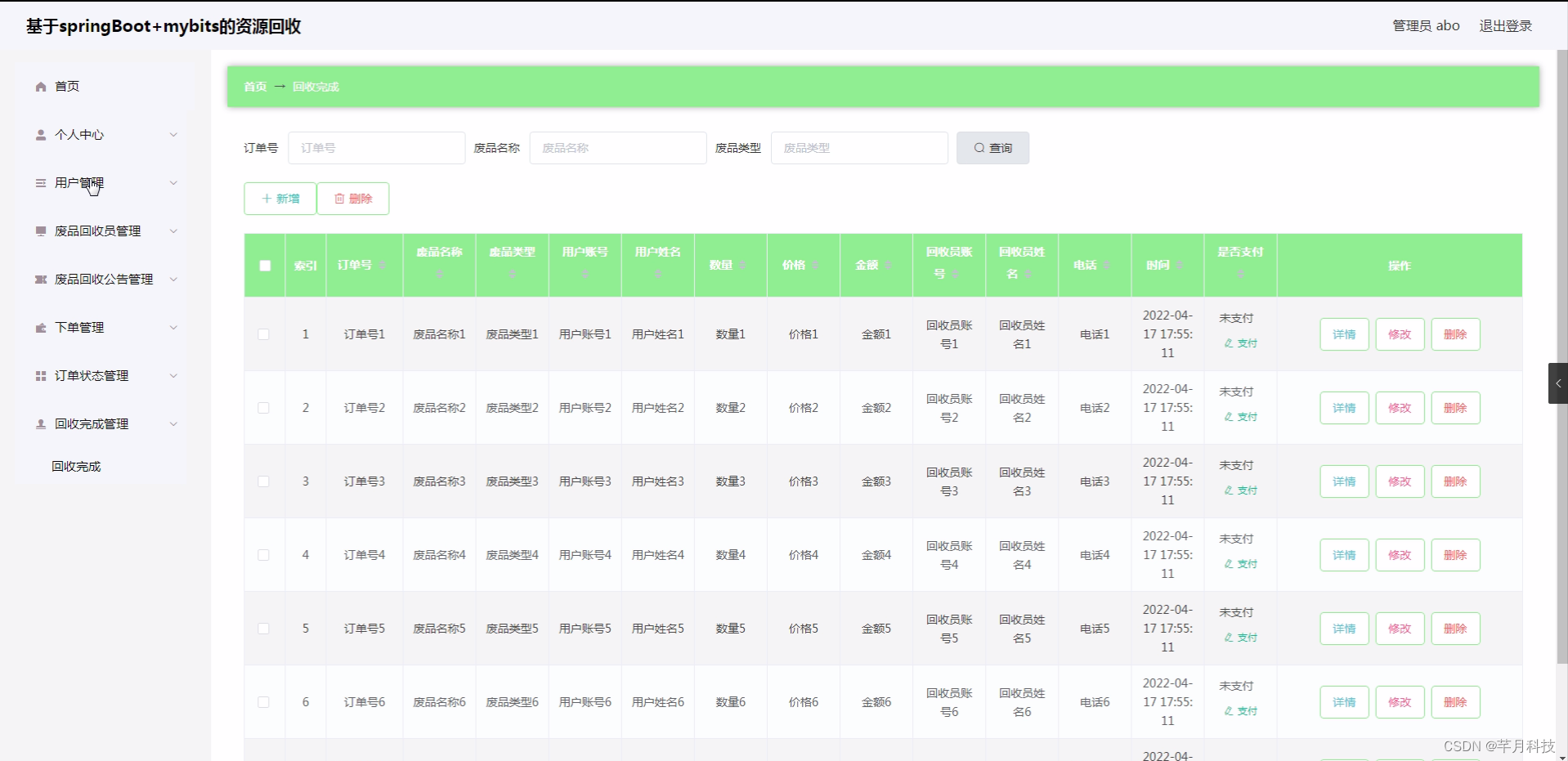The height and width of the screenshot is (761, 1568).
Task: Click the 新增 button to add record
Action: (280, 198)
